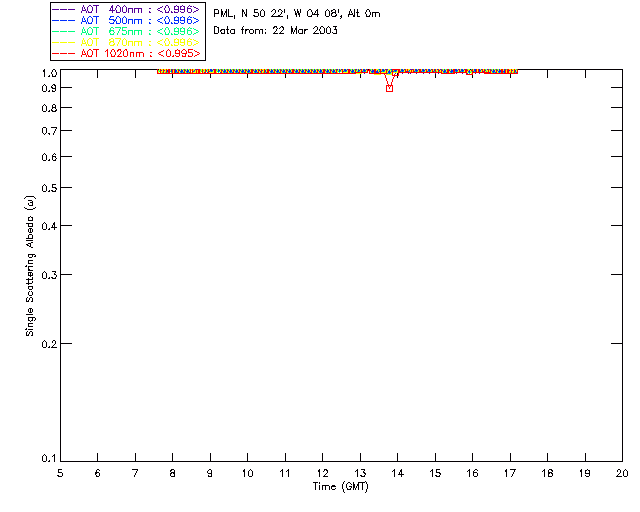
Task: Click the 0.2 y-axis tick label
Action: (x=49, y=344)
